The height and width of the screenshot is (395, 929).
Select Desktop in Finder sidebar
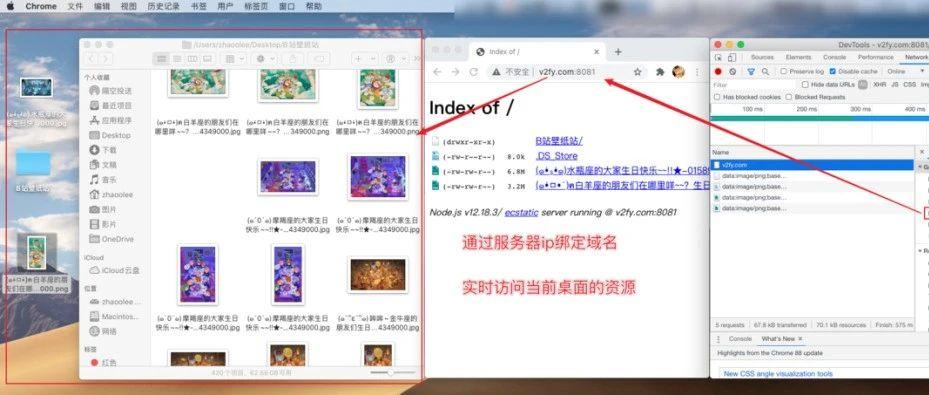tap(110, 135)
